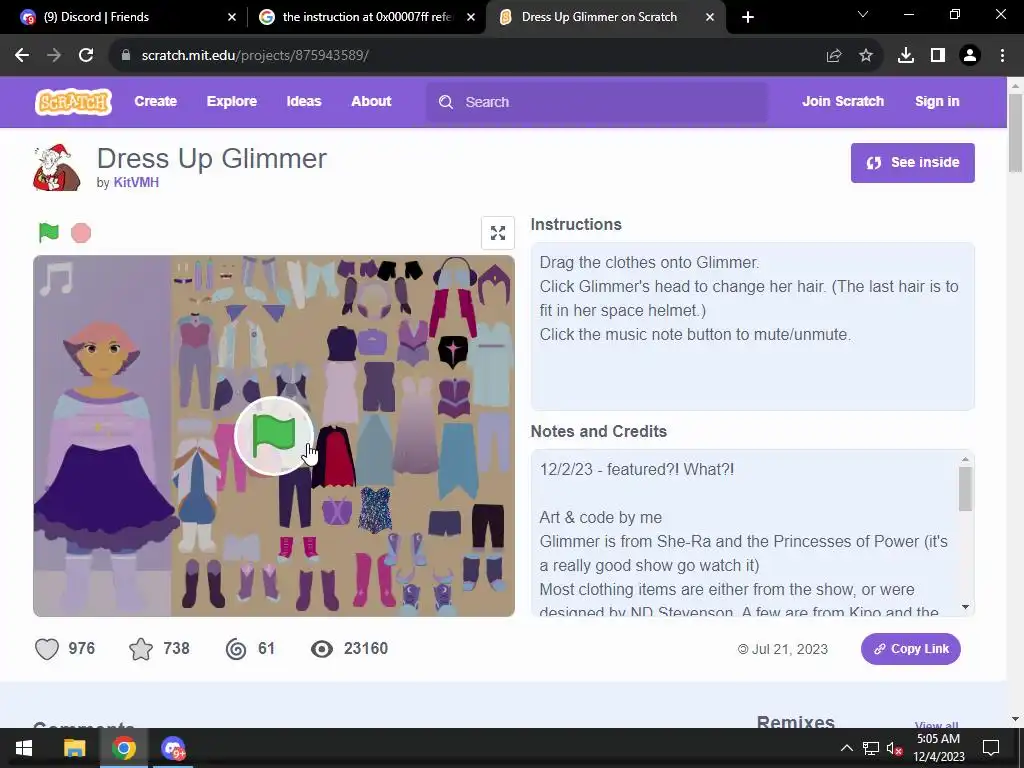This screenshot has height=768, width=1024.
Task: Open the Windows notification center
Action: [991, 748]
